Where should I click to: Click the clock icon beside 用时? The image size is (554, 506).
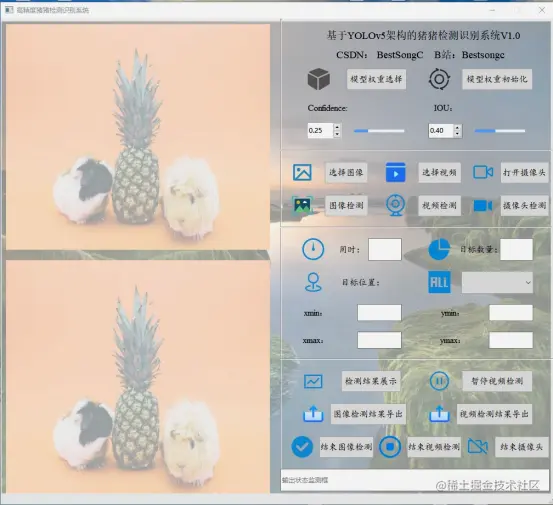pos(313,249)
